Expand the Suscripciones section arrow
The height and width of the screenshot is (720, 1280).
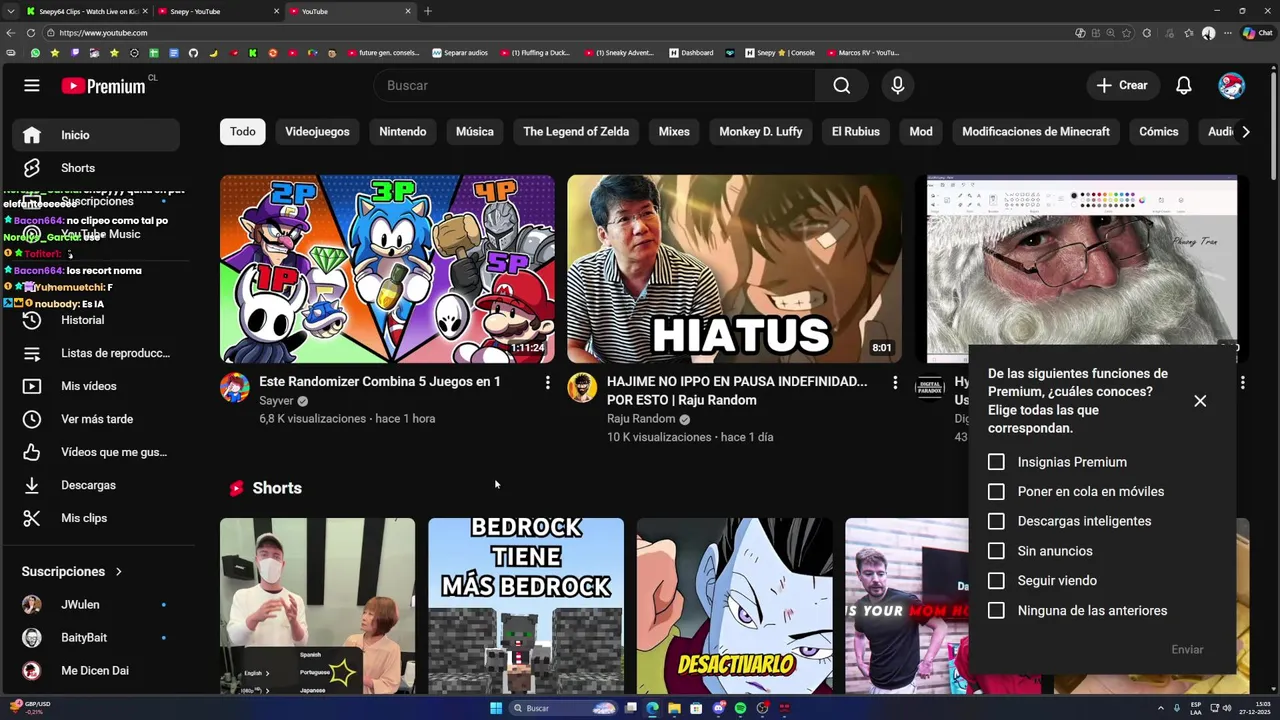click(119, 572)
